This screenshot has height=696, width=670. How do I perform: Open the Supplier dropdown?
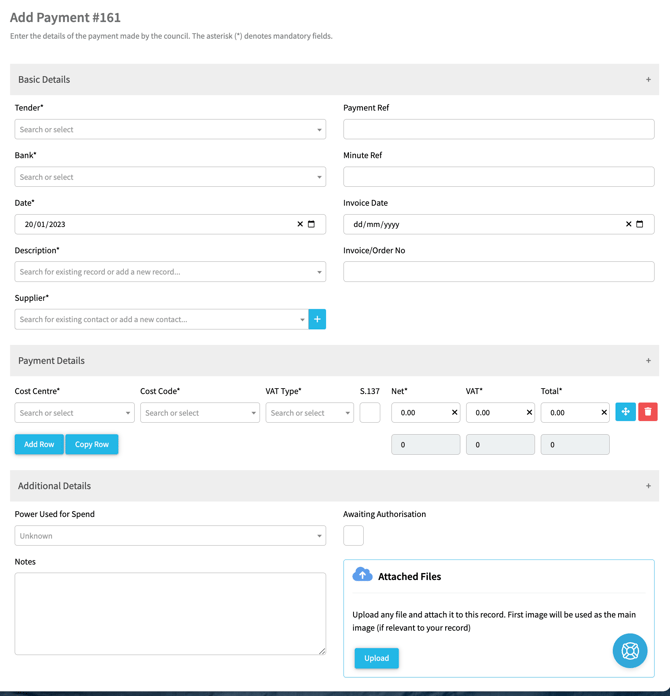162,319
